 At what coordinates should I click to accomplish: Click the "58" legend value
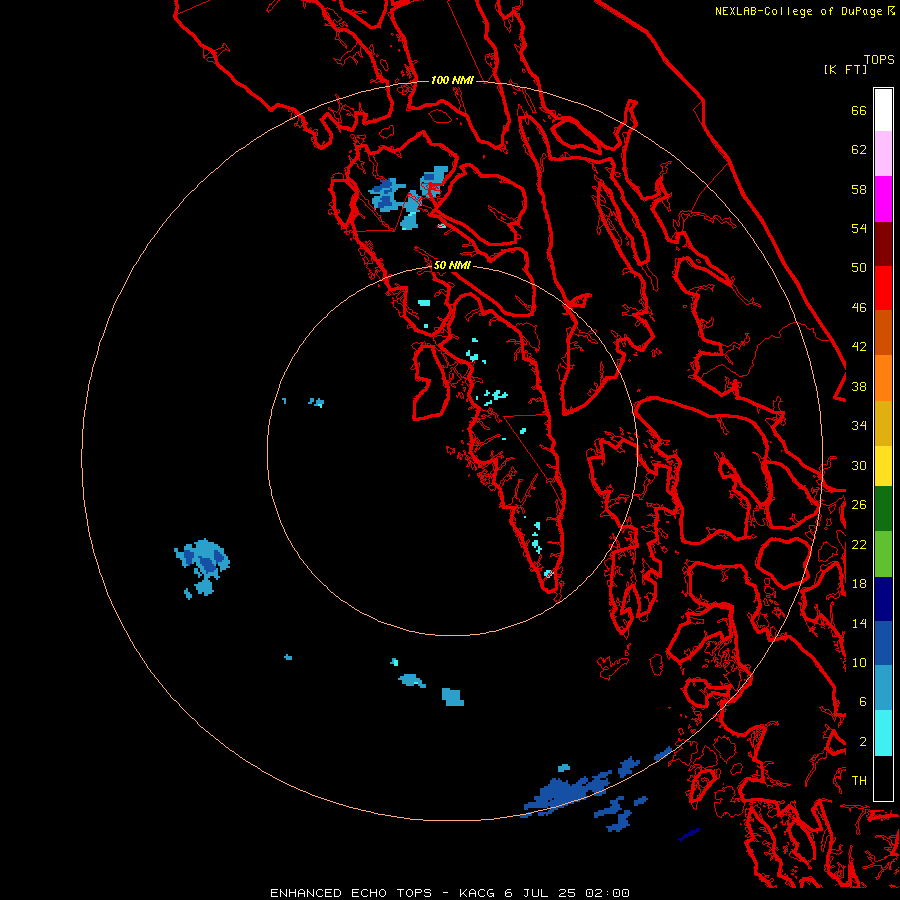tap(859, 189)
